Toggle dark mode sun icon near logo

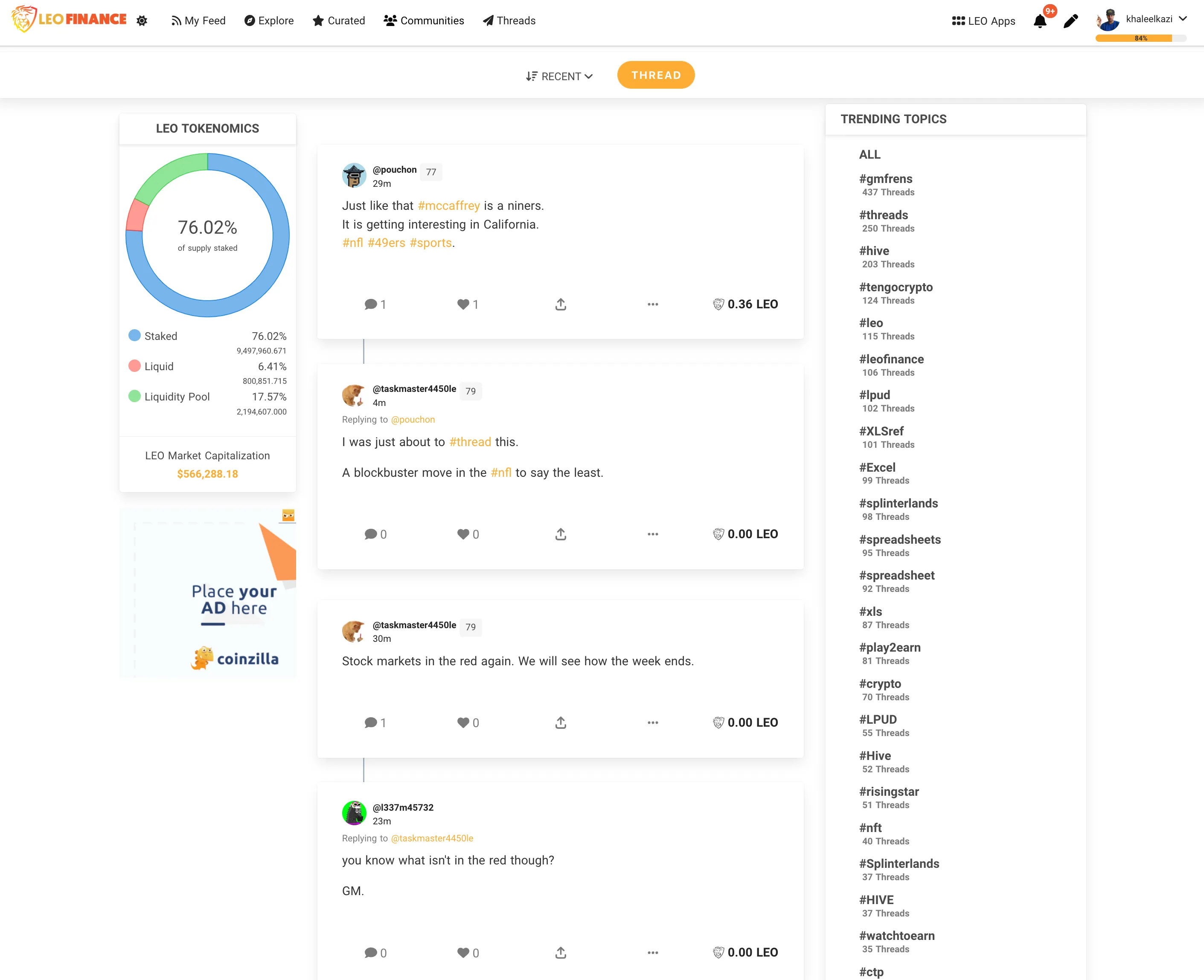[x=142, y=20]
